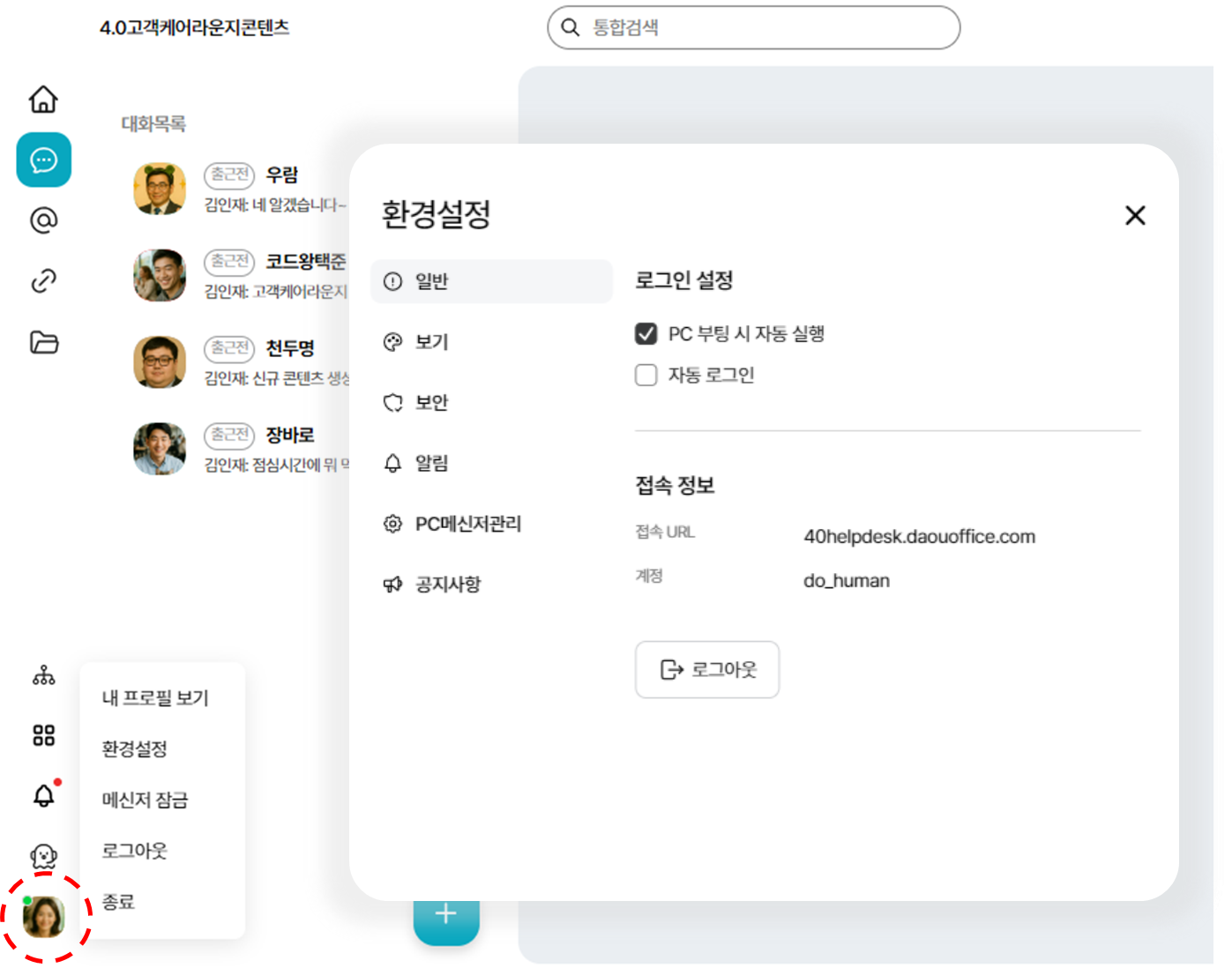Click the link icon in the sidebar
The width and height of the screenshot is (1232, 968).
[43, 281]
